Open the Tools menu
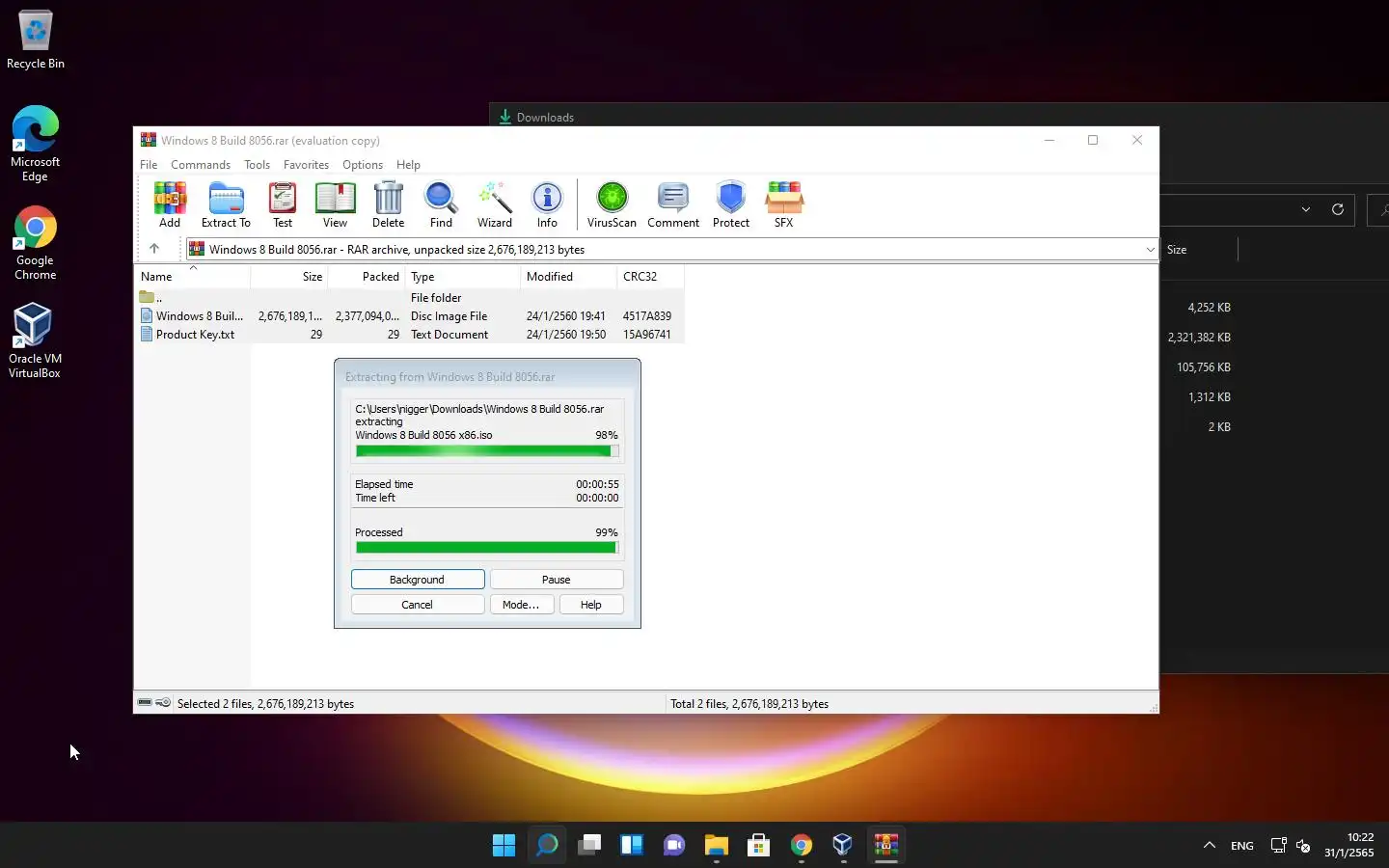Viewport: 1389px width, 868px height. pos(257,165)
